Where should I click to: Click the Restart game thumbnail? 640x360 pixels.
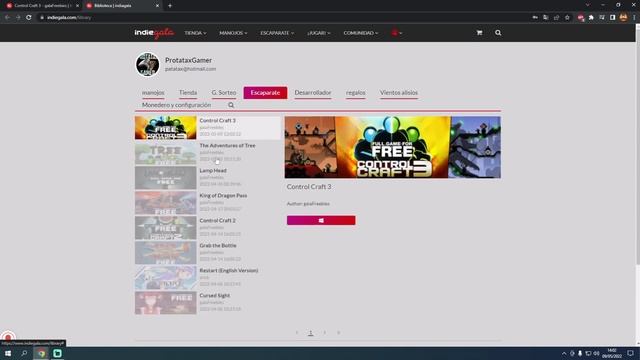(166, 278)
